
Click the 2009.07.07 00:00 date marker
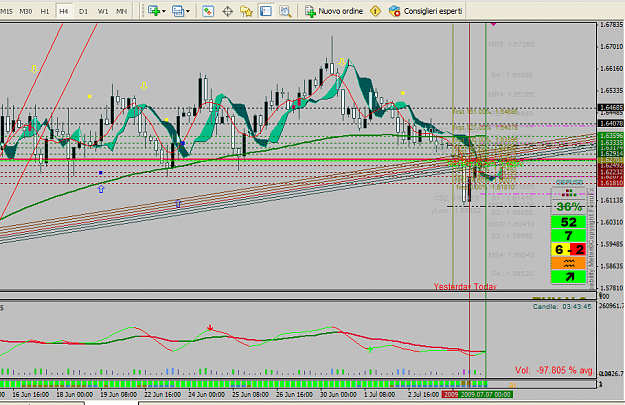point(485,395)
